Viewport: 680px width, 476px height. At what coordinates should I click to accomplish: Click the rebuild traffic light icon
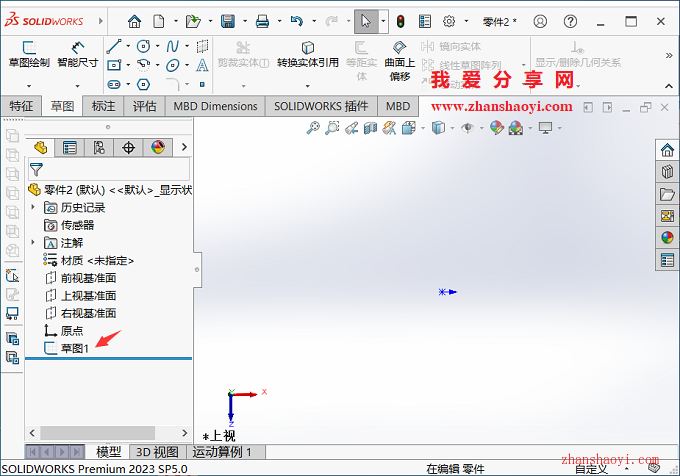[401, 21]
